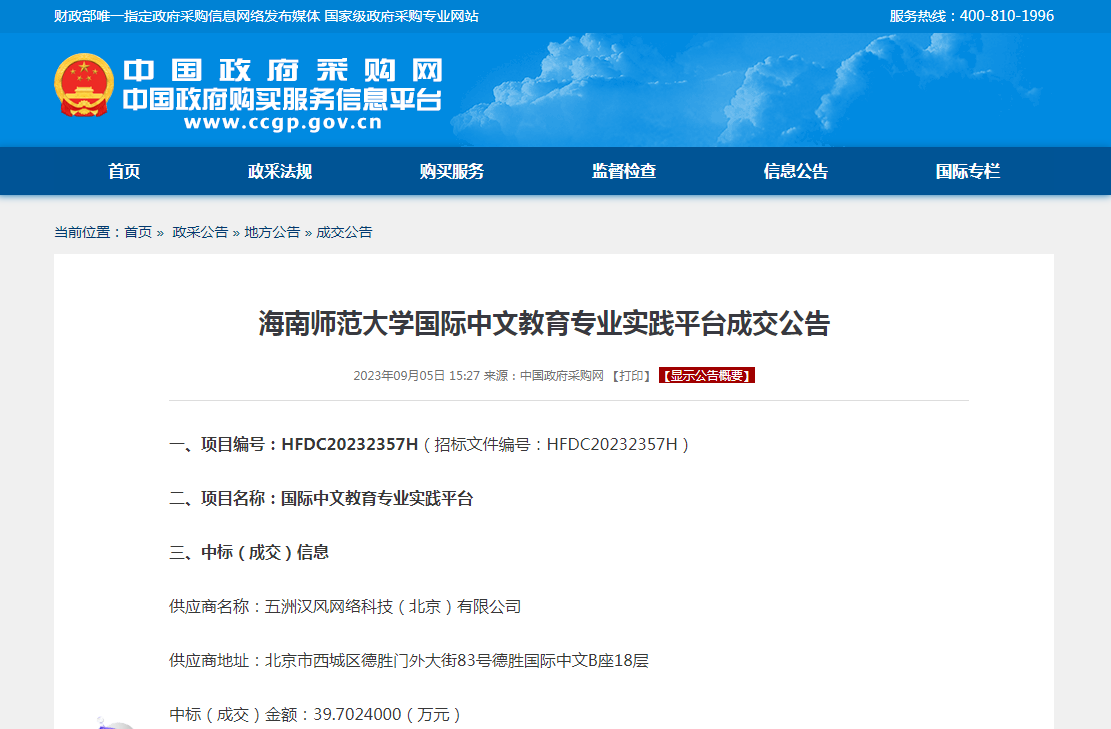Click the heading 三、中标（成交）信息

249,553
